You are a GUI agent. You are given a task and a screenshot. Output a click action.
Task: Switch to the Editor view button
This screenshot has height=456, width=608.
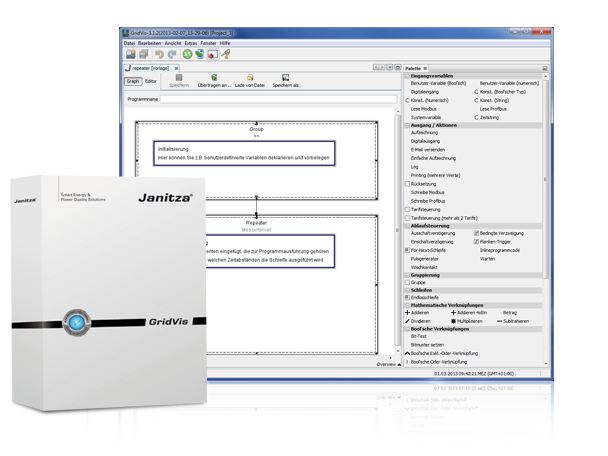pyautogui.click(x=151, y=81)
